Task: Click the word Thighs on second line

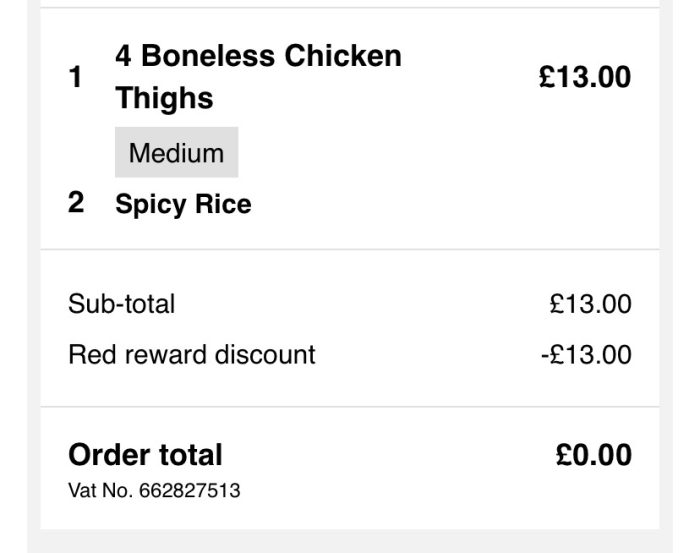Action: click(x=164, y=98)
